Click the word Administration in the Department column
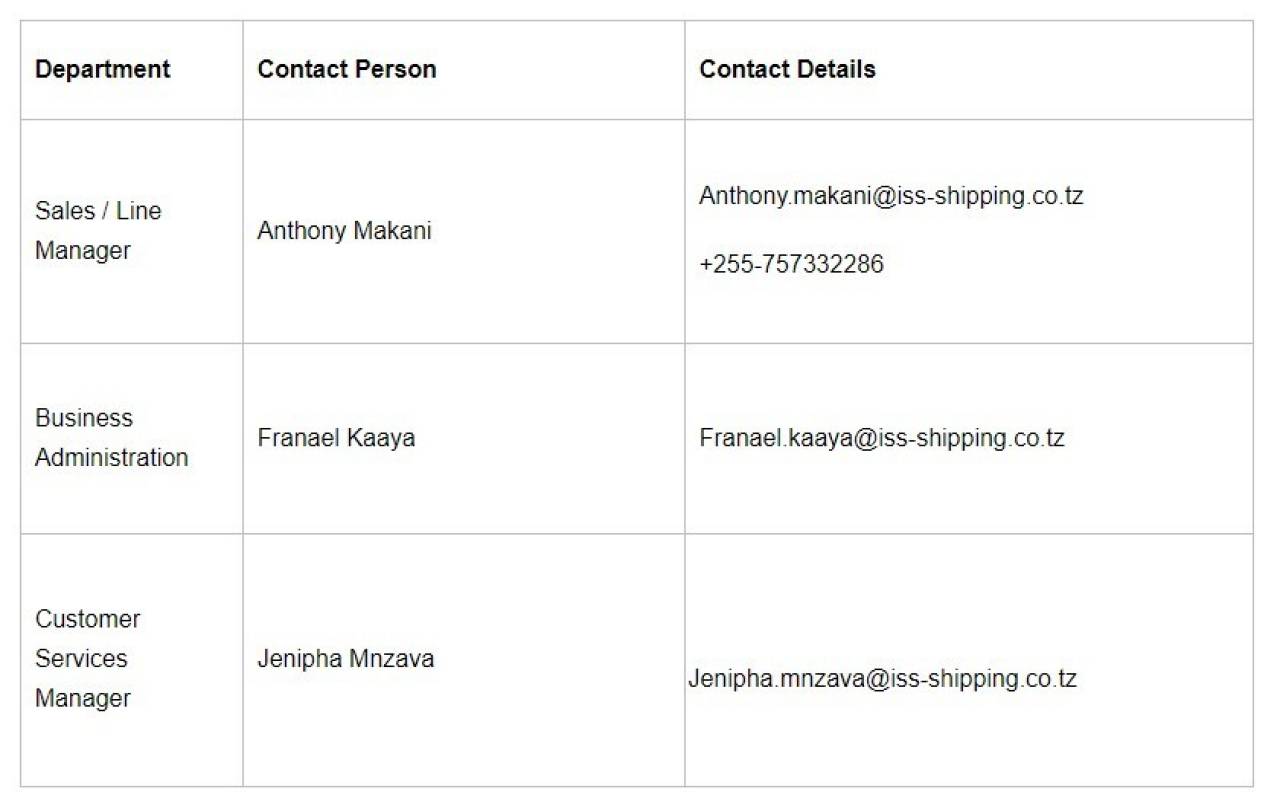1280x795 pixels. 111,458
